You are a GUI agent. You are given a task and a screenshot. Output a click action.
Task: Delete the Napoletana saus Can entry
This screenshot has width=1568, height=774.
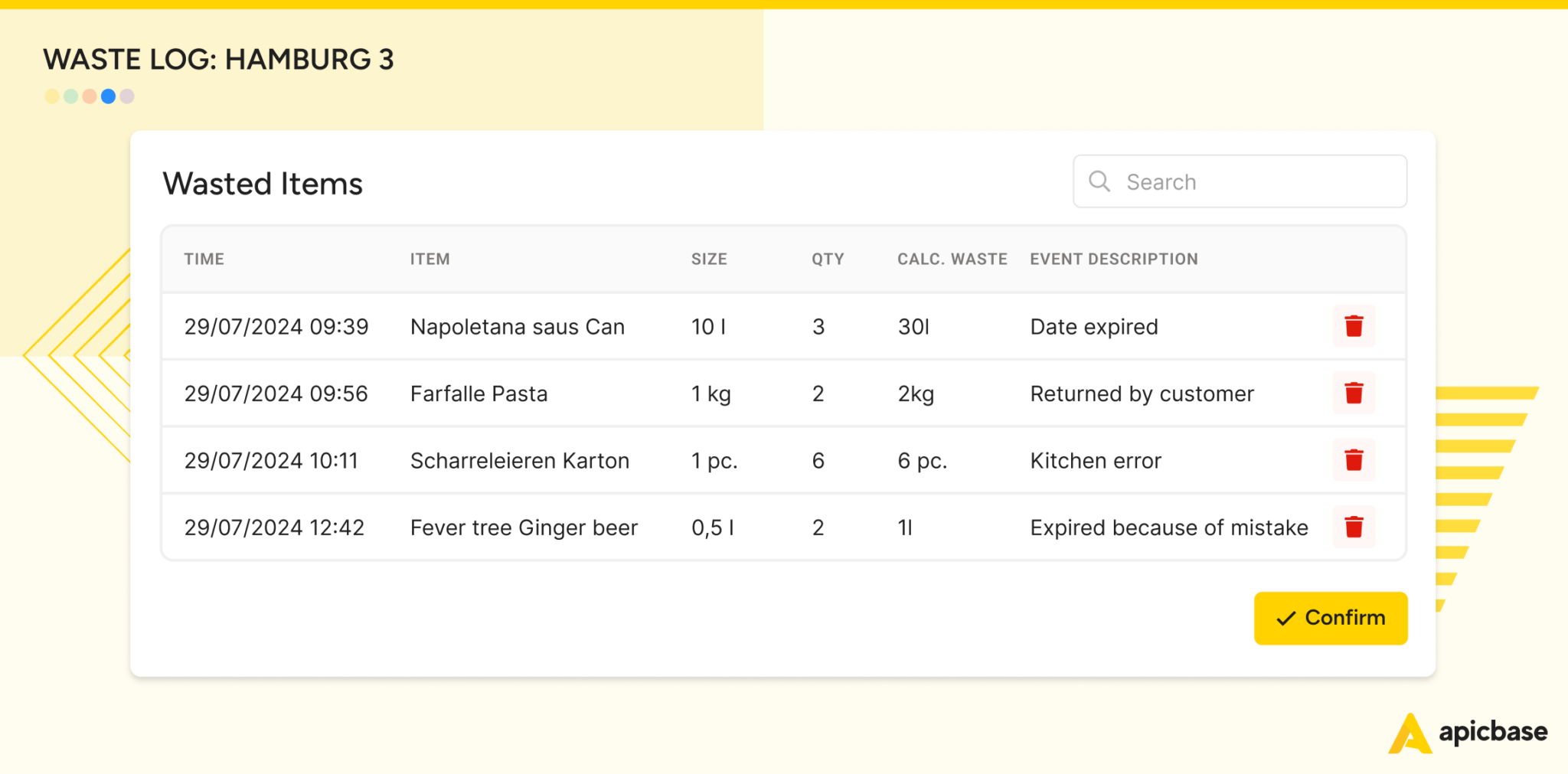1354,326
